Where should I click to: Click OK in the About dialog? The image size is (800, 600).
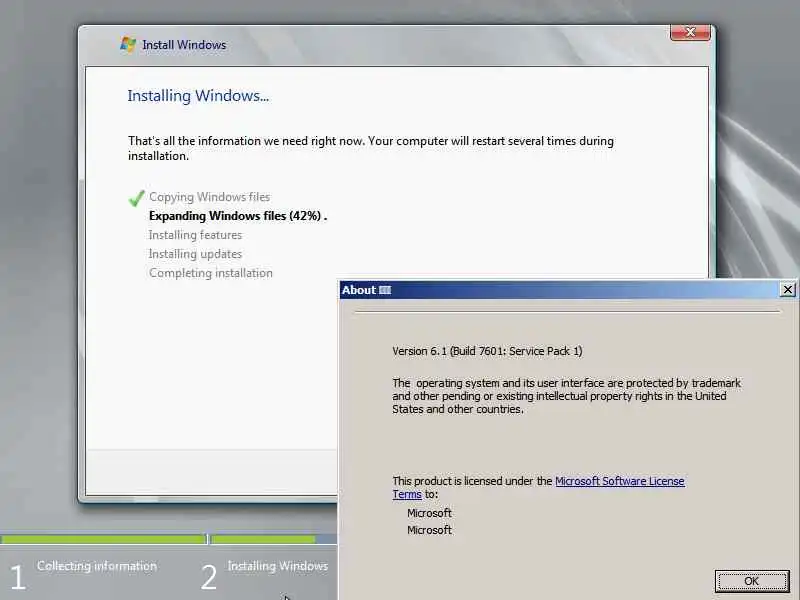[752, 581]
